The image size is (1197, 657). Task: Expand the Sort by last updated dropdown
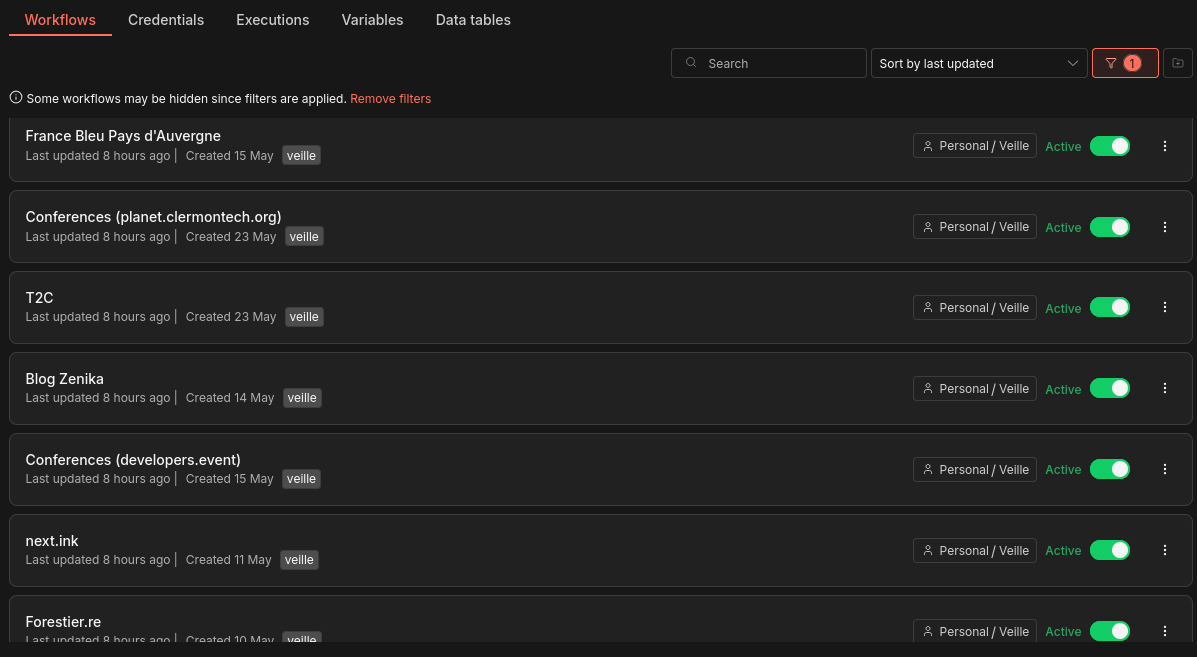coord(978,63)
